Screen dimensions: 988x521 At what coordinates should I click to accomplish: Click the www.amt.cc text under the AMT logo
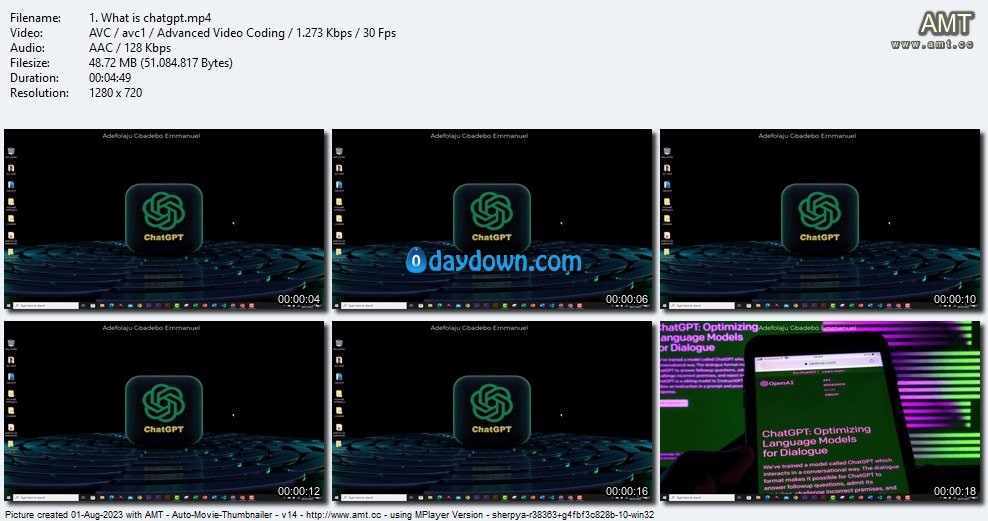point(933,44)
